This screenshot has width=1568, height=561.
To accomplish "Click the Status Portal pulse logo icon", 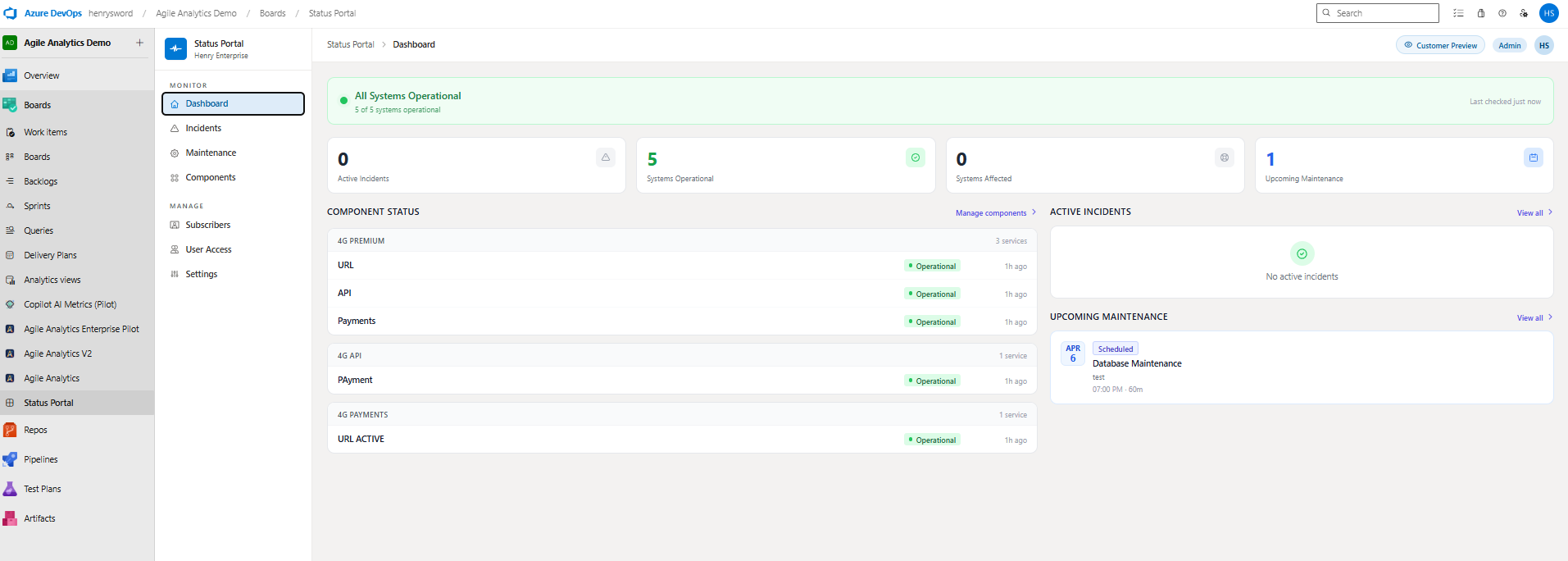I will tap(175, 49).
